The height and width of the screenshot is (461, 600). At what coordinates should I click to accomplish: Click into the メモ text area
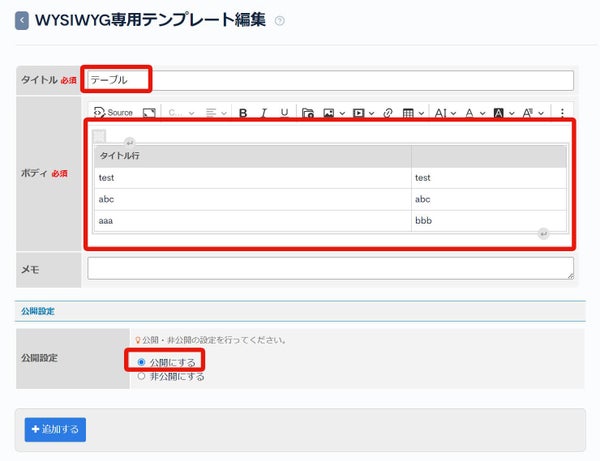[x=331, y=268]
